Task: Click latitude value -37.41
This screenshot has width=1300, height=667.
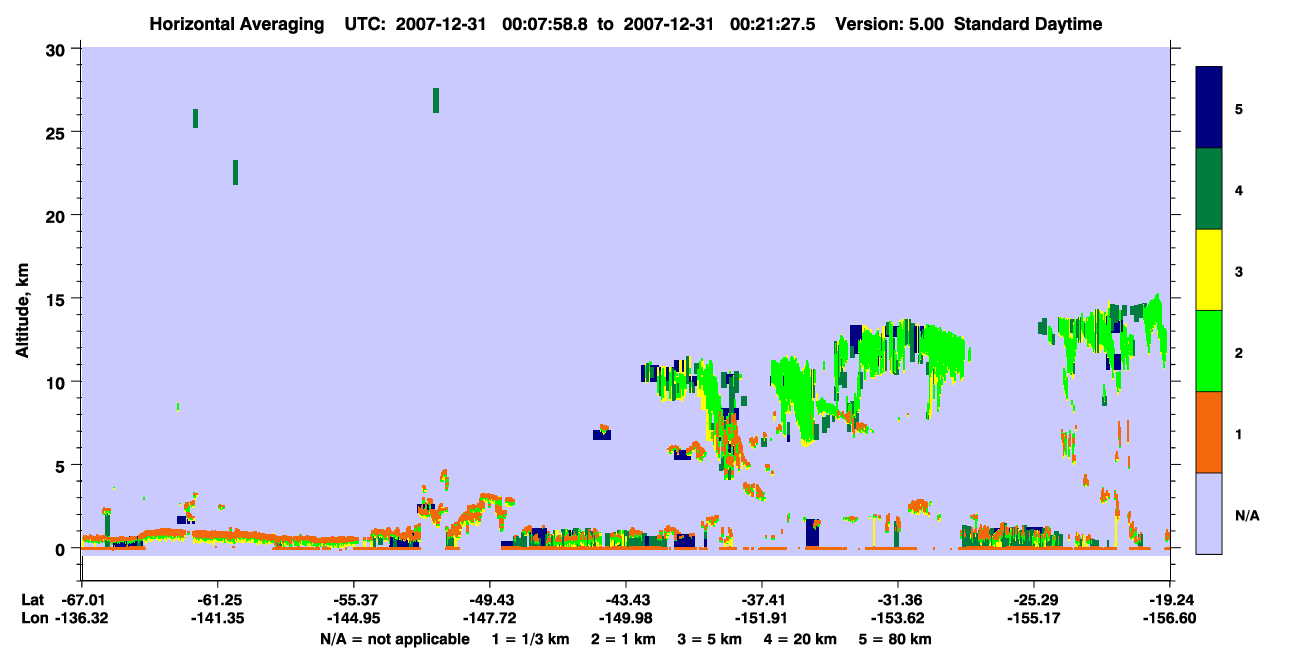Action: tap(762, 600)
